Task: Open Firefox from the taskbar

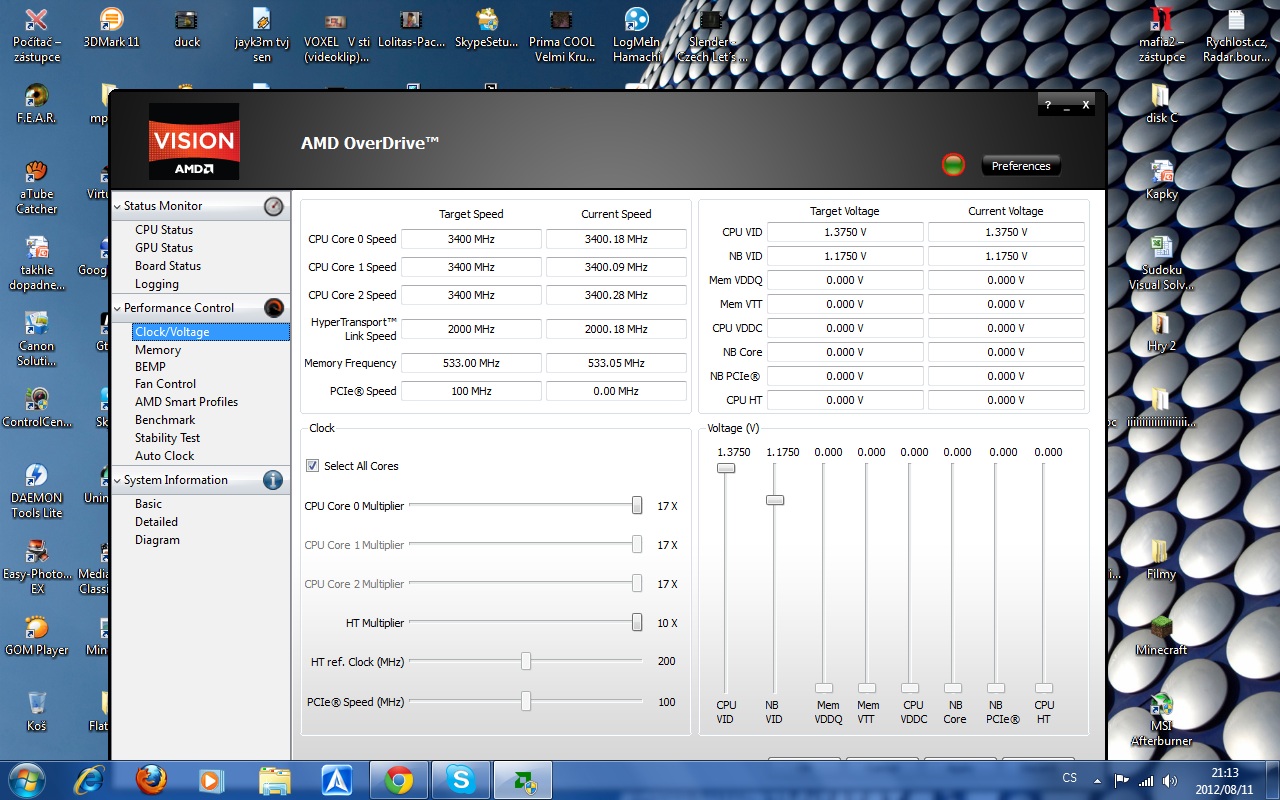Action: pos(151,780)
